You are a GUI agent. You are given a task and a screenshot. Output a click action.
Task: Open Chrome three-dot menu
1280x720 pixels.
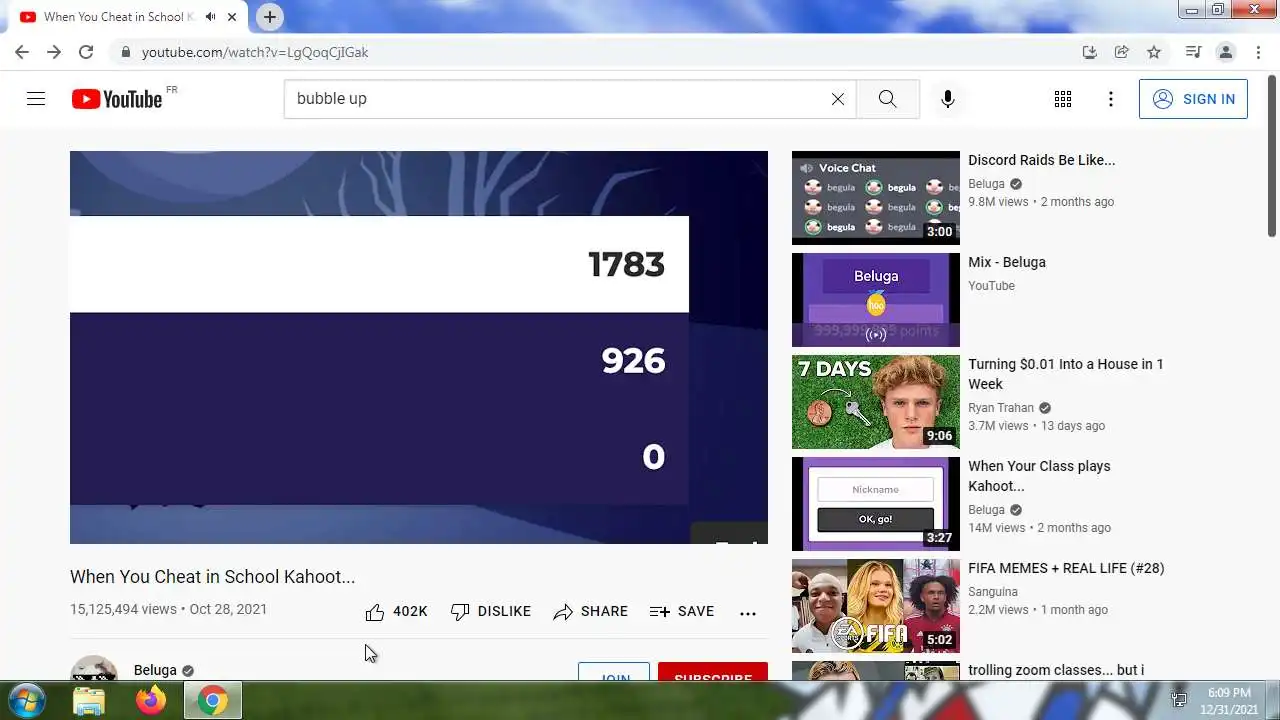pyautogui.click(x=1257, y=52)
